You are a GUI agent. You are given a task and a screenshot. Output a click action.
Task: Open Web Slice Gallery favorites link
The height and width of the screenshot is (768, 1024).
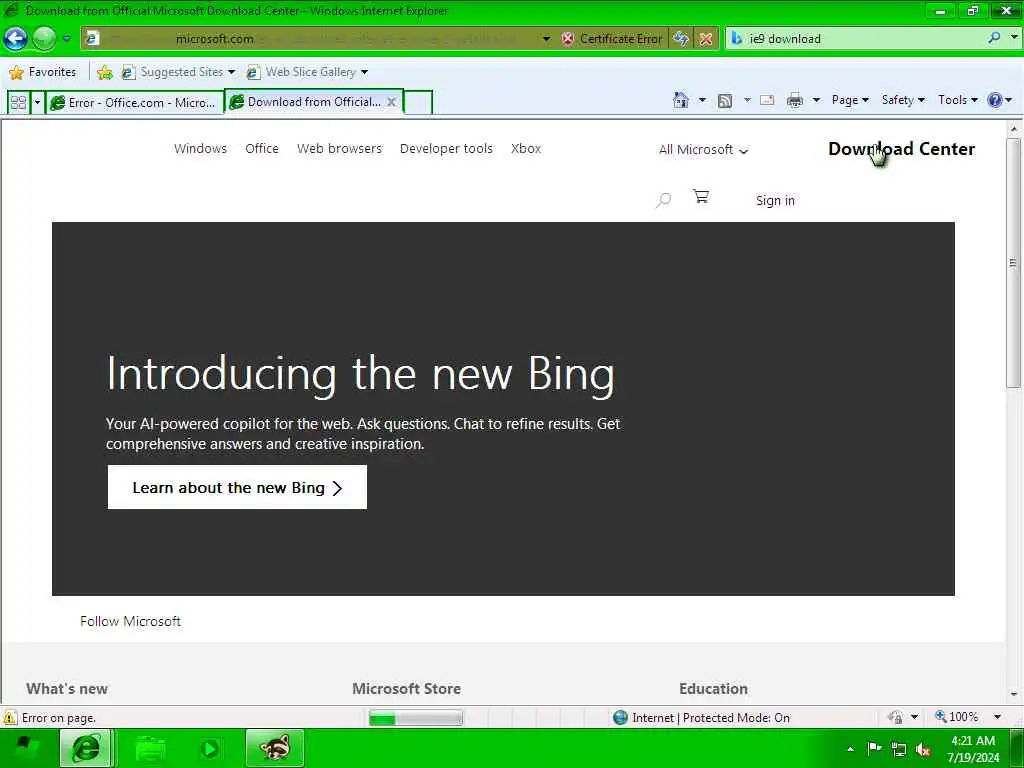(307, 72)
